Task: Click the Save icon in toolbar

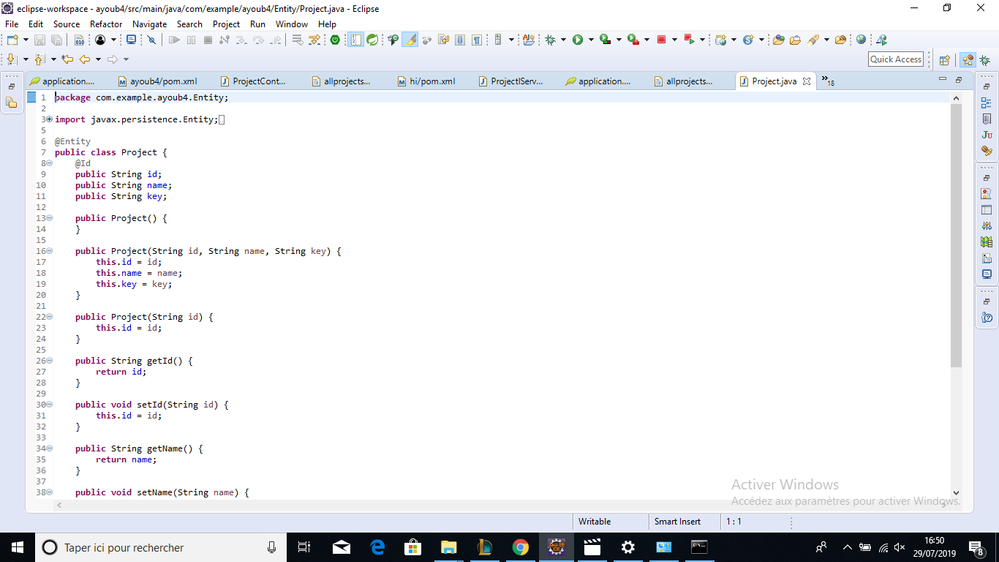Action: click(x=40, y=40)
